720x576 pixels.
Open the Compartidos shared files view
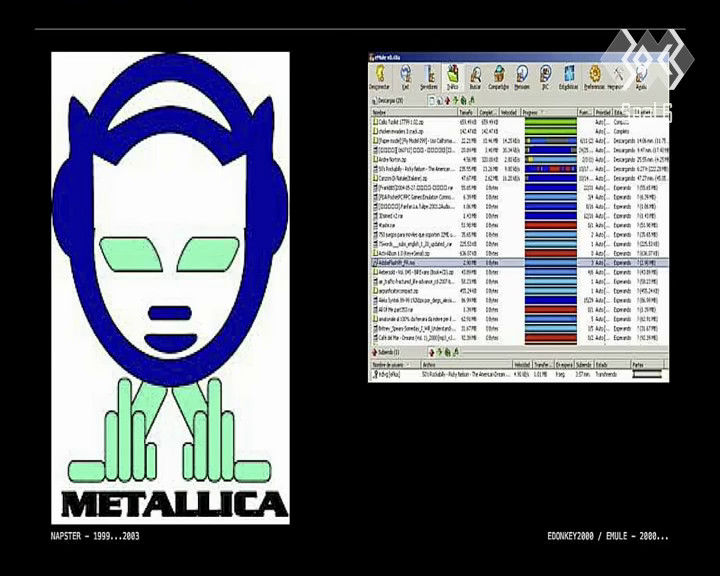(x=498, y=77)
